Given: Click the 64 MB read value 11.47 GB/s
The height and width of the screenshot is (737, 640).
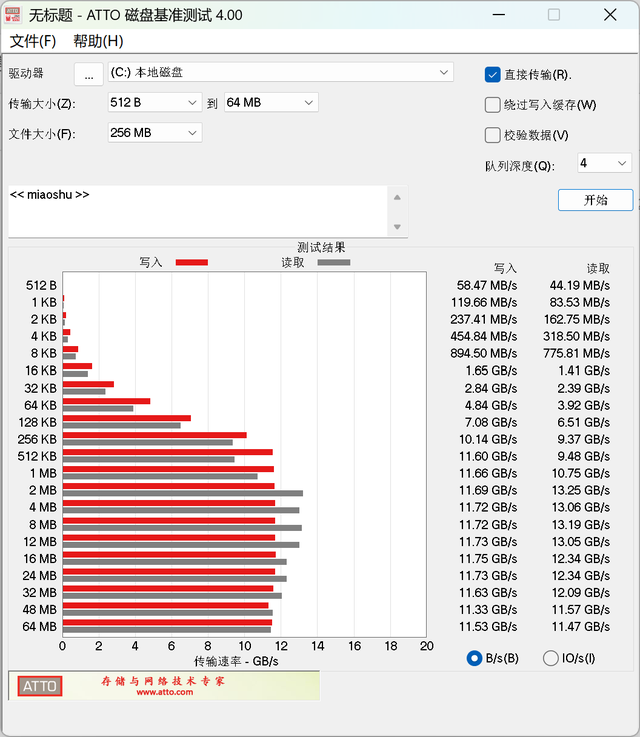Looking at the screenshot, I should 581,627.
